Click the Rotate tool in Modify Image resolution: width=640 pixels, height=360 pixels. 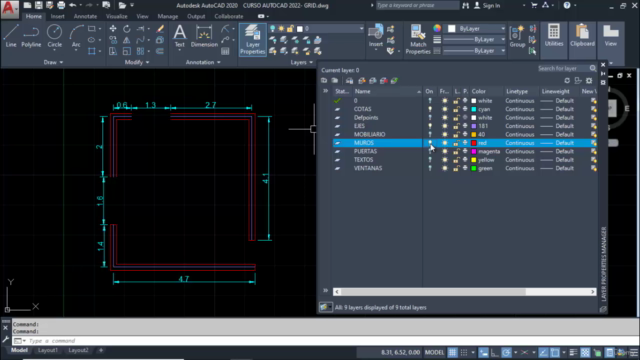[127, 29]
